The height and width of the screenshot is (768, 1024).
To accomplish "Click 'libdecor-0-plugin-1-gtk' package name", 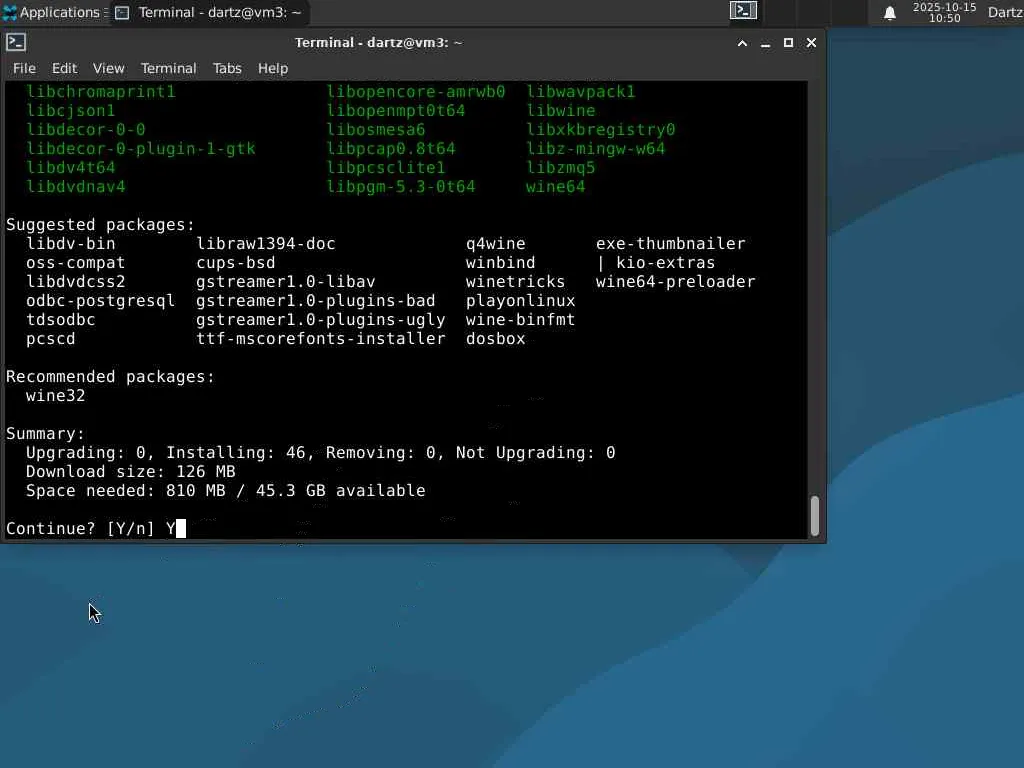I will pos(140,149).
